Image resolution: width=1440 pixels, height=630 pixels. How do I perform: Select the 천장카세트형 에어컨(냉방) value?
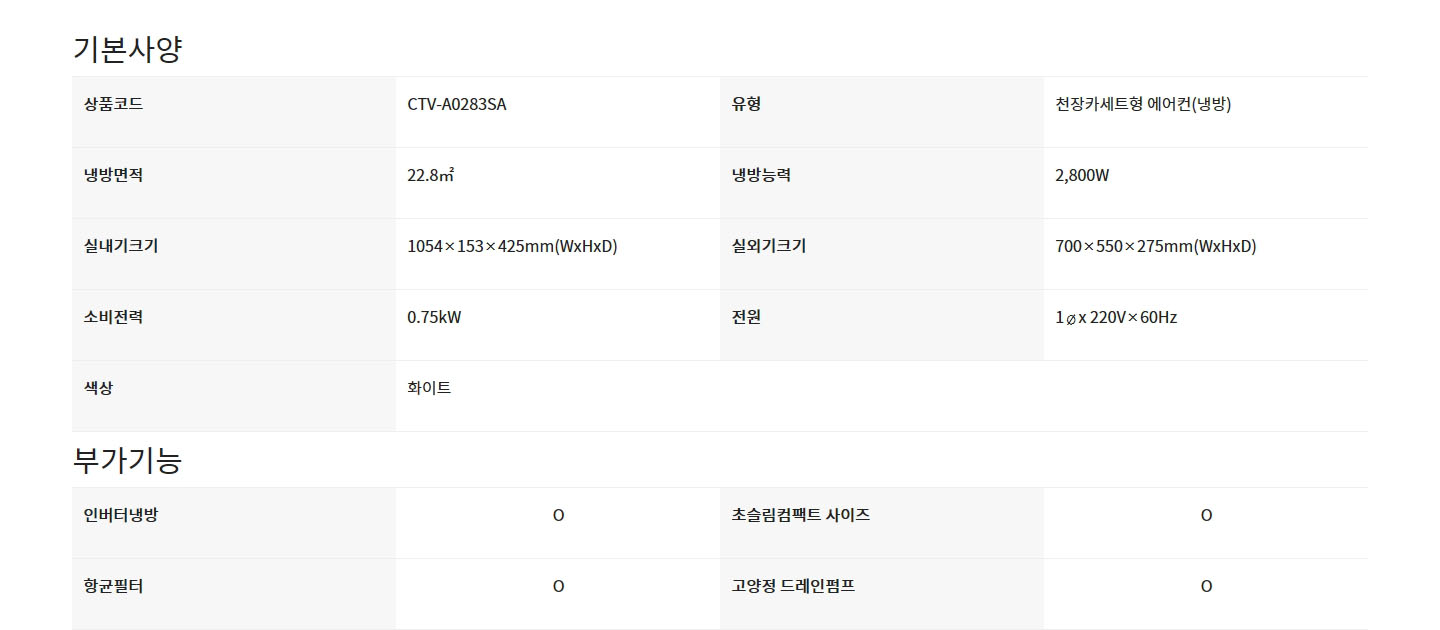pos(1143,104)
